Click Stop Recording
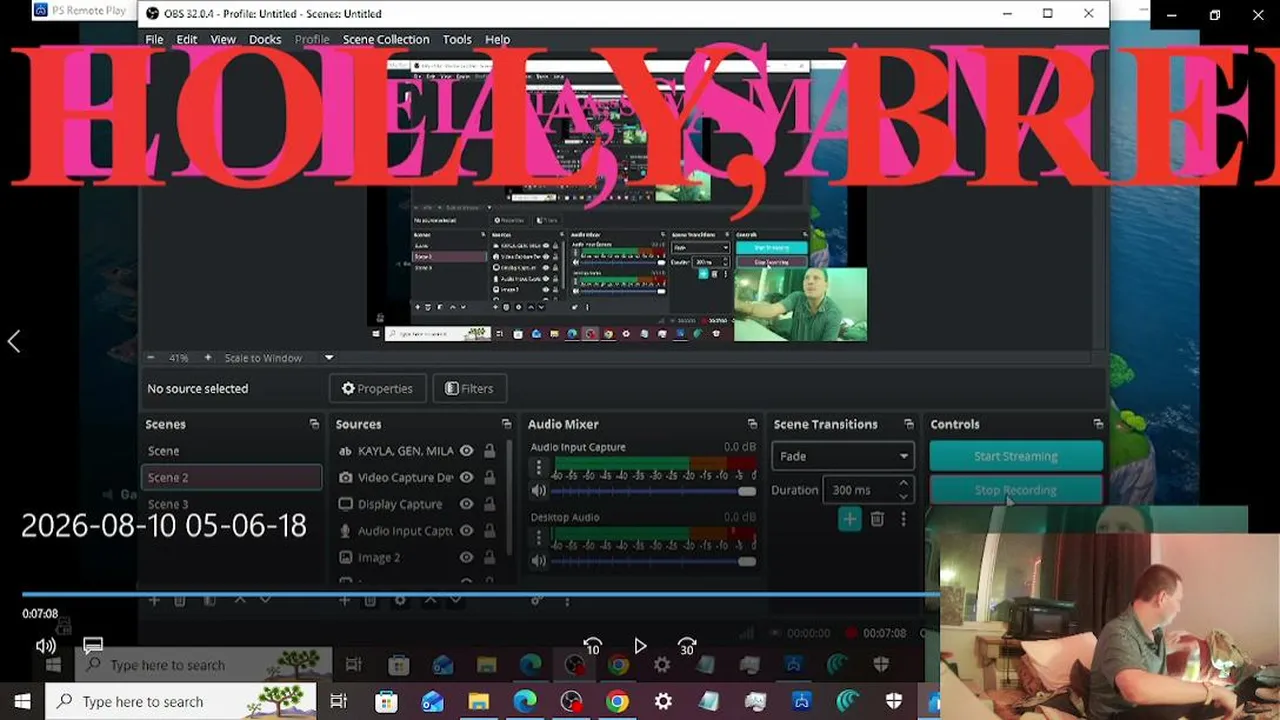 coord(1016,490)
